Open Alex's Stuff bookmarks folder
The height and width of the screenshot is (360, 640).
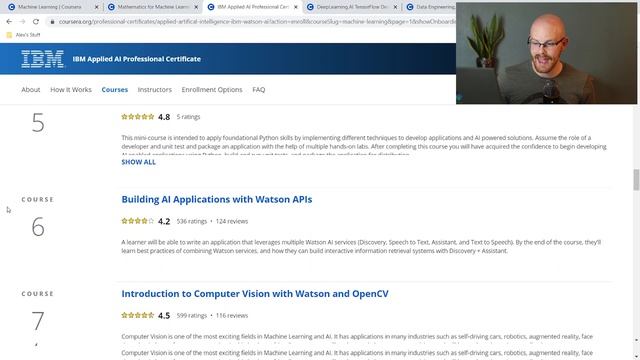tap(23, 35)
